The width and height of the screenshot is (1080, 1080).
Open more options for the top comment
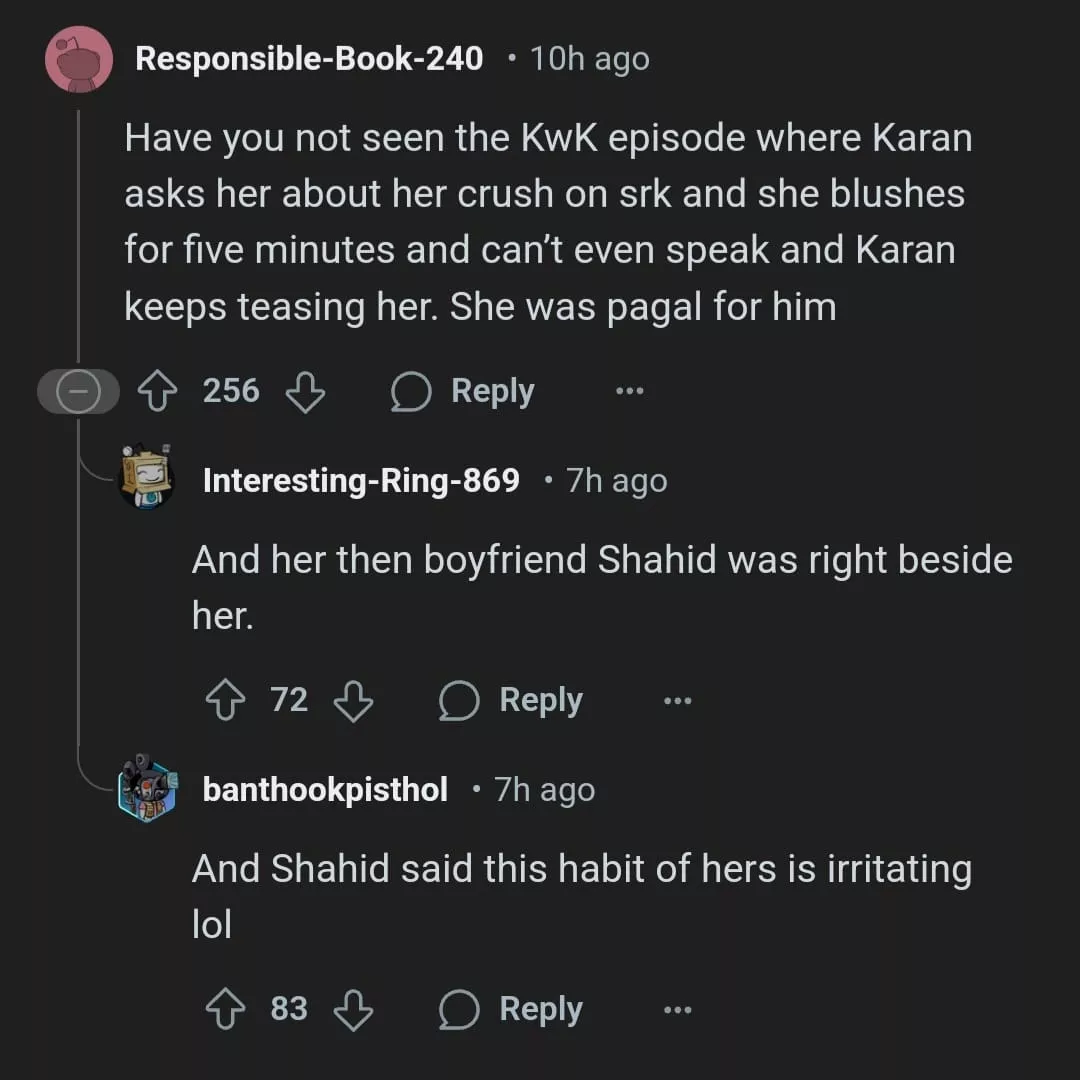tap(630, 391)
